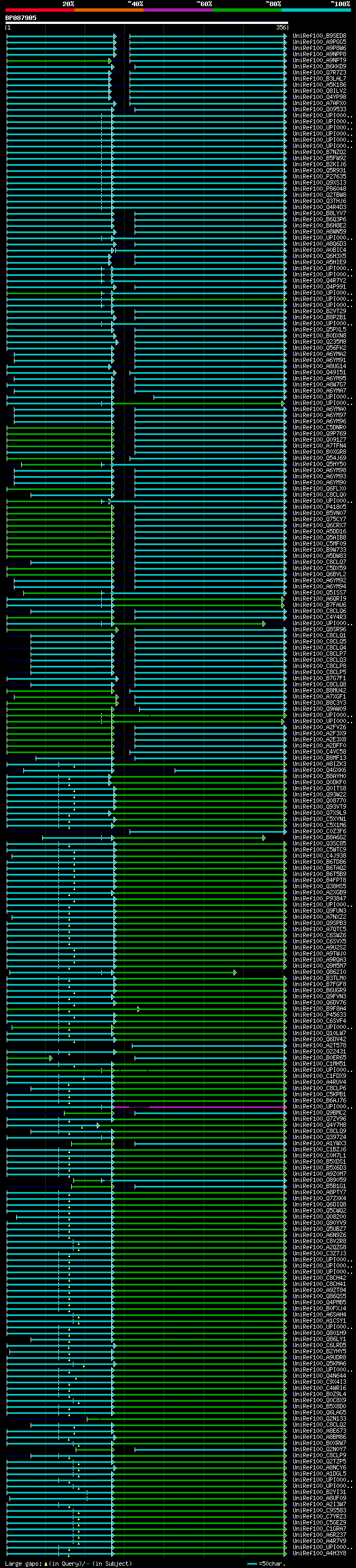Select hit UniRef100_B9F8A4
Image resolution: width=356 pixels, height=1568 pixels.
pos(319,1008)
